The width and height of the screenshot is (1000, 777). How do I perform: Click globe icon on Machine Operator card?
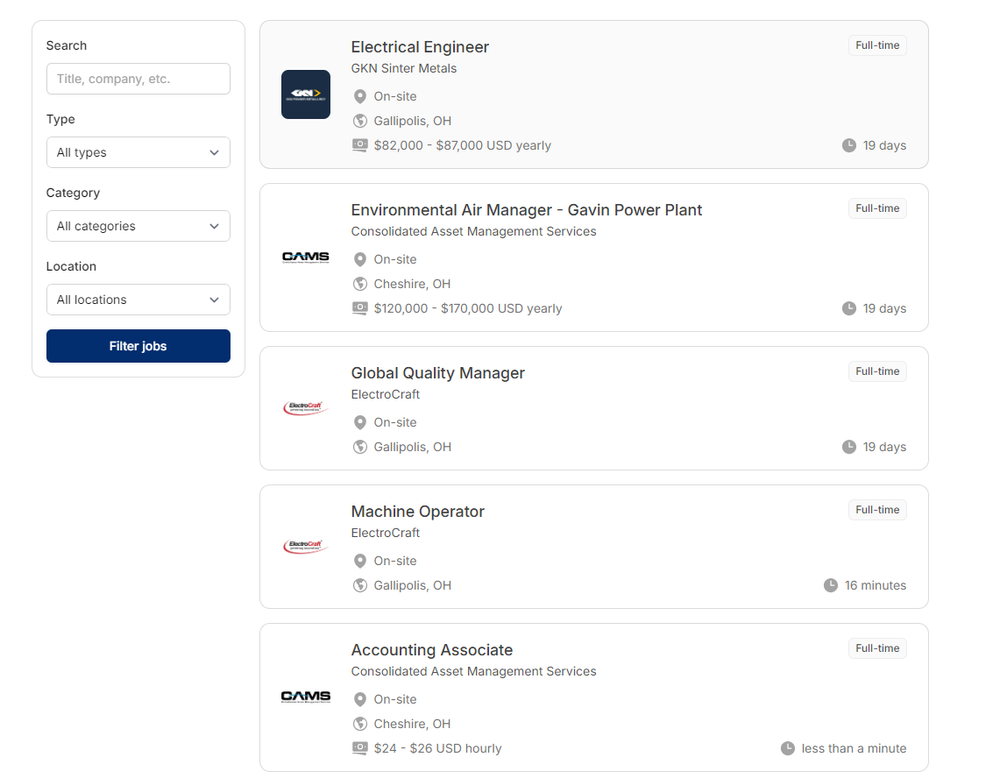(360, 586)
